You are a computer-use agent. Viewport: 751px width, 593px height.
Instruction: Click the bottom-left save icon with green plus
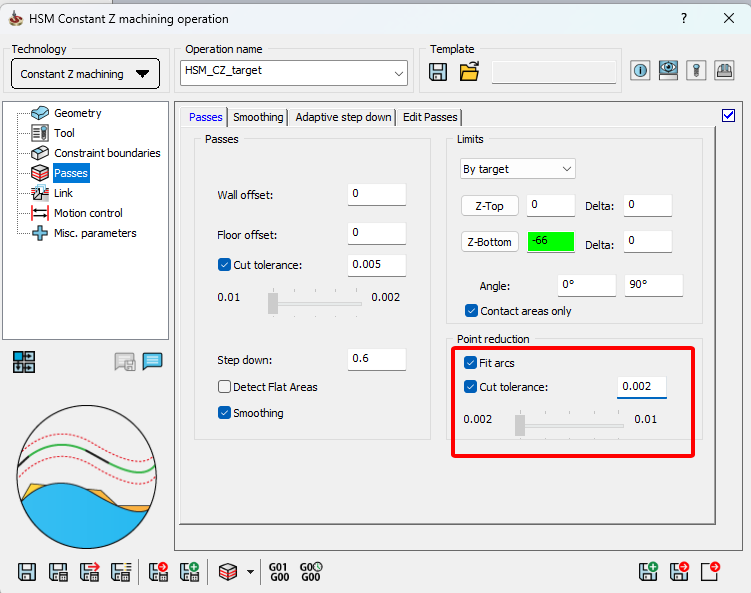[x=189, y=572]
